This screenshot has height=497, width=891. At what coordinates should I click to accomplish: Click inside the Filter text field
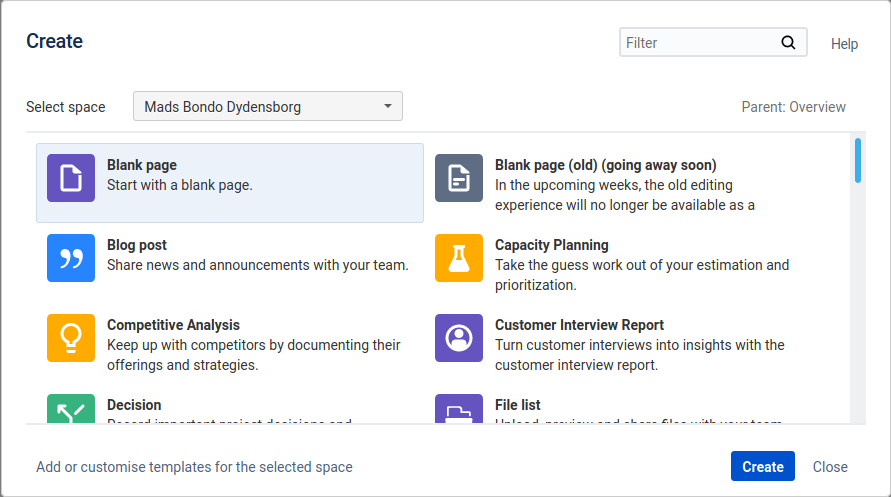coord(713,43)
